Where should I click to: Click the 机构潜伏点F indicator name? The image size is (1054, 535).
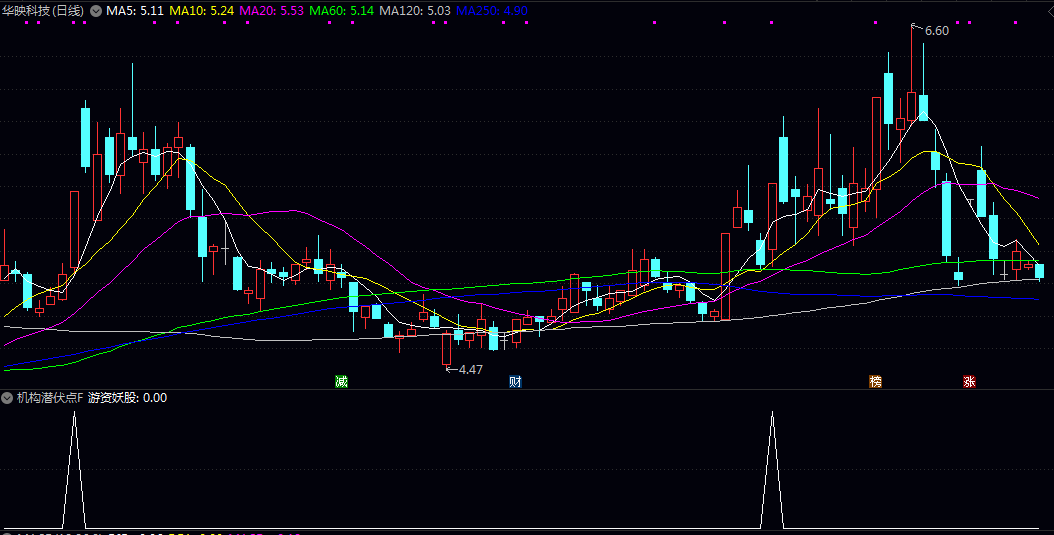[49, 397]
